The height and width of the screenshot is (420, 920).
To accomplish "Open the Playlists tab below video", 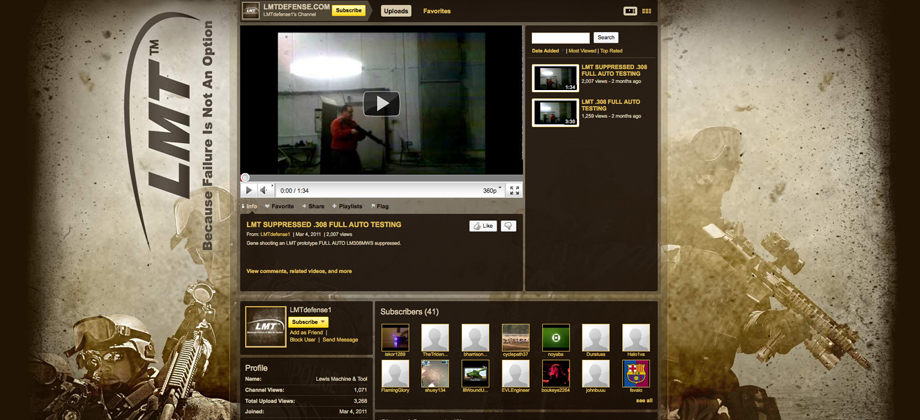I will [347, 206].
